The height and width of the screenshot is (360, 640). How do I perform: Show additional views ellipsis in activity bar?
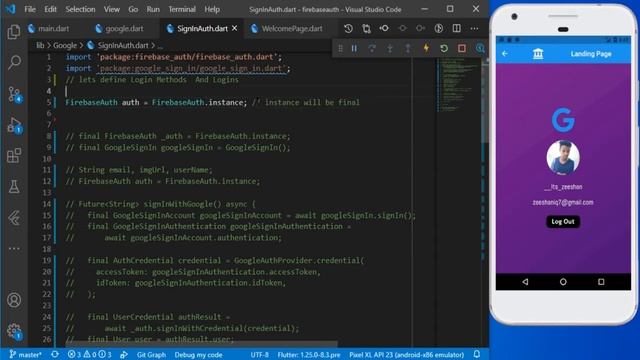(x=14, y=248)
